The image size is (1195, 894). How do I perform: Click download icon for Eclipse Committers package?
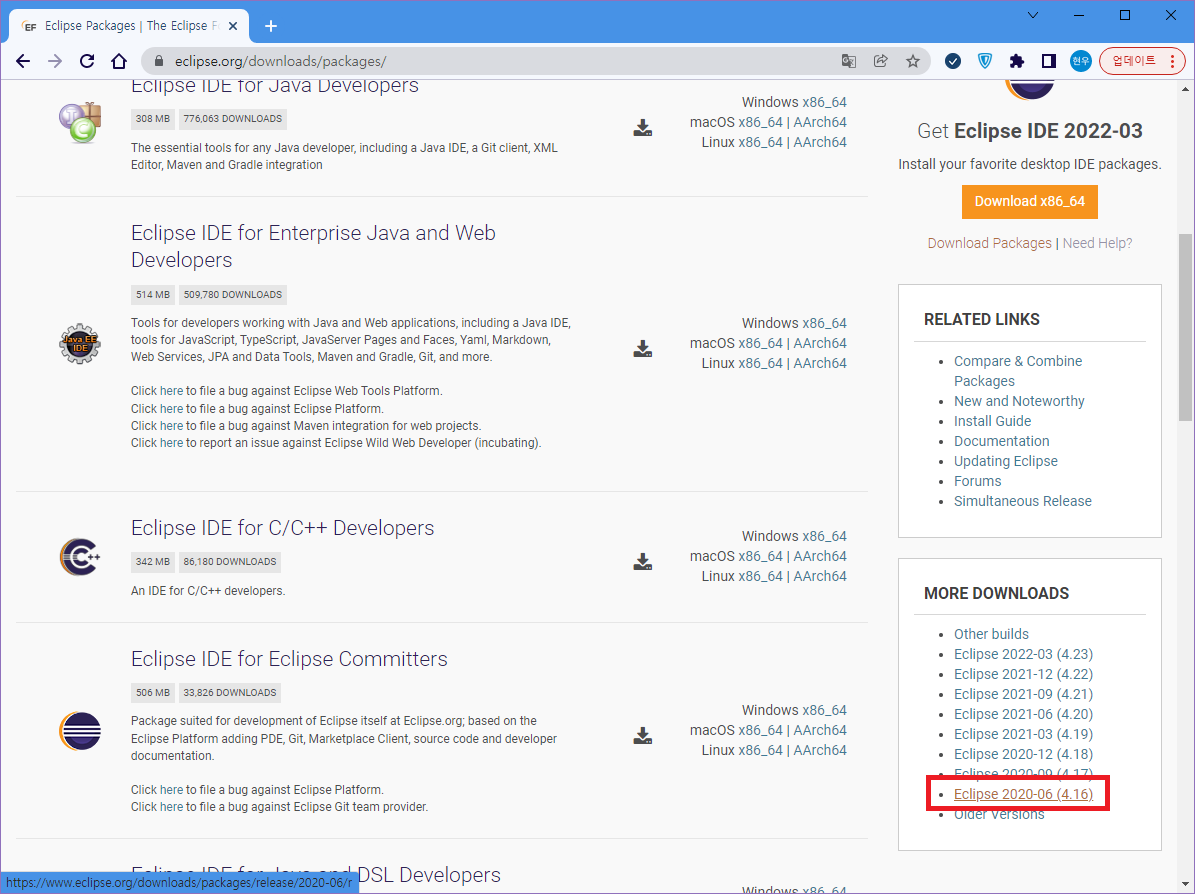point(642,735)
